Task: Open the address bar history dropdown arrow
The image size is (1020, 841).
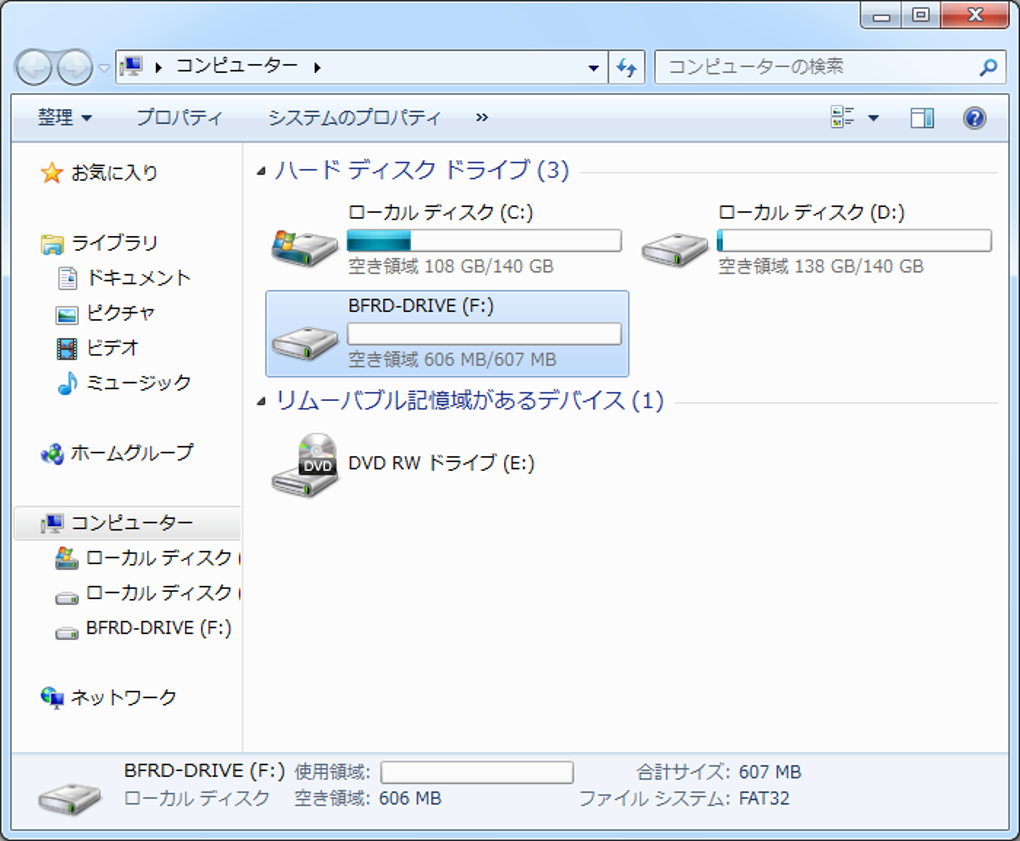Action: tap(593, 67)
